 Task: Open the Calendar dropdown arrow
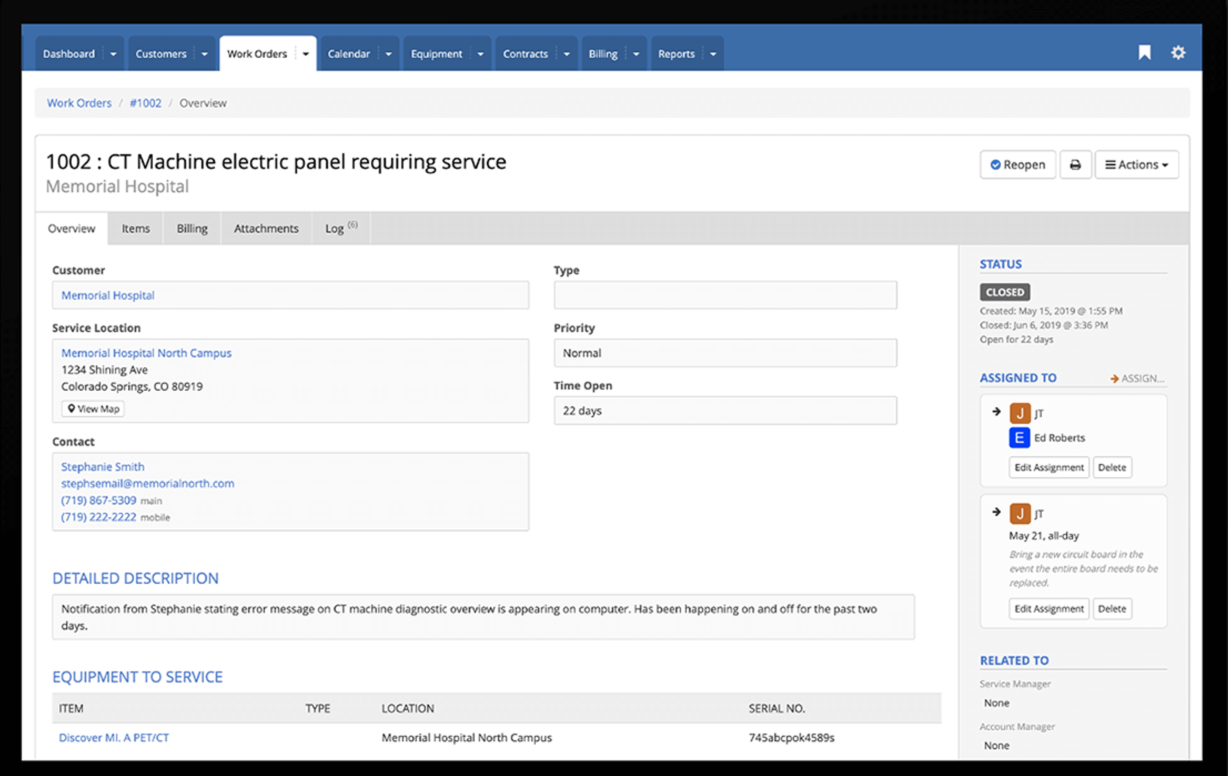click(x=387, y=53)
